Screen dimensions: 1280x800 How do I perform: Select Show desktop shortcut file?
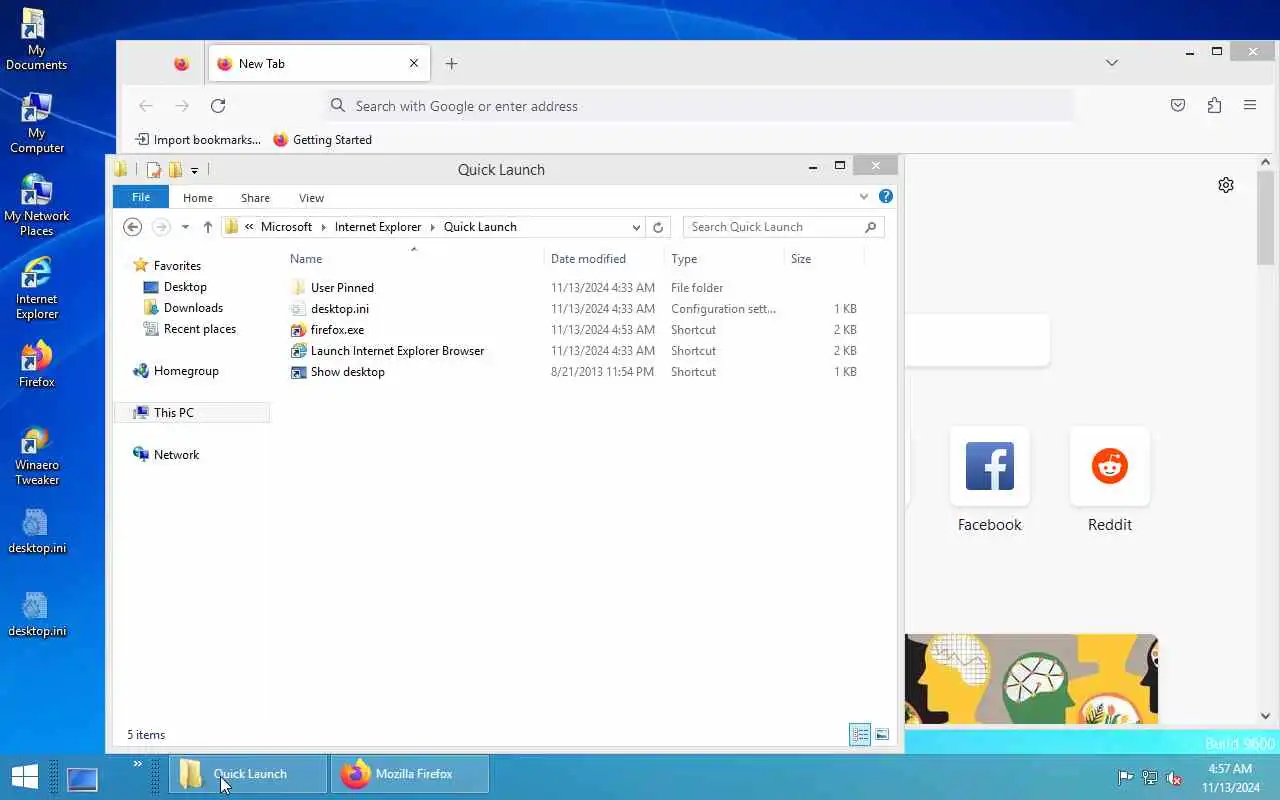tap(347, 372)
